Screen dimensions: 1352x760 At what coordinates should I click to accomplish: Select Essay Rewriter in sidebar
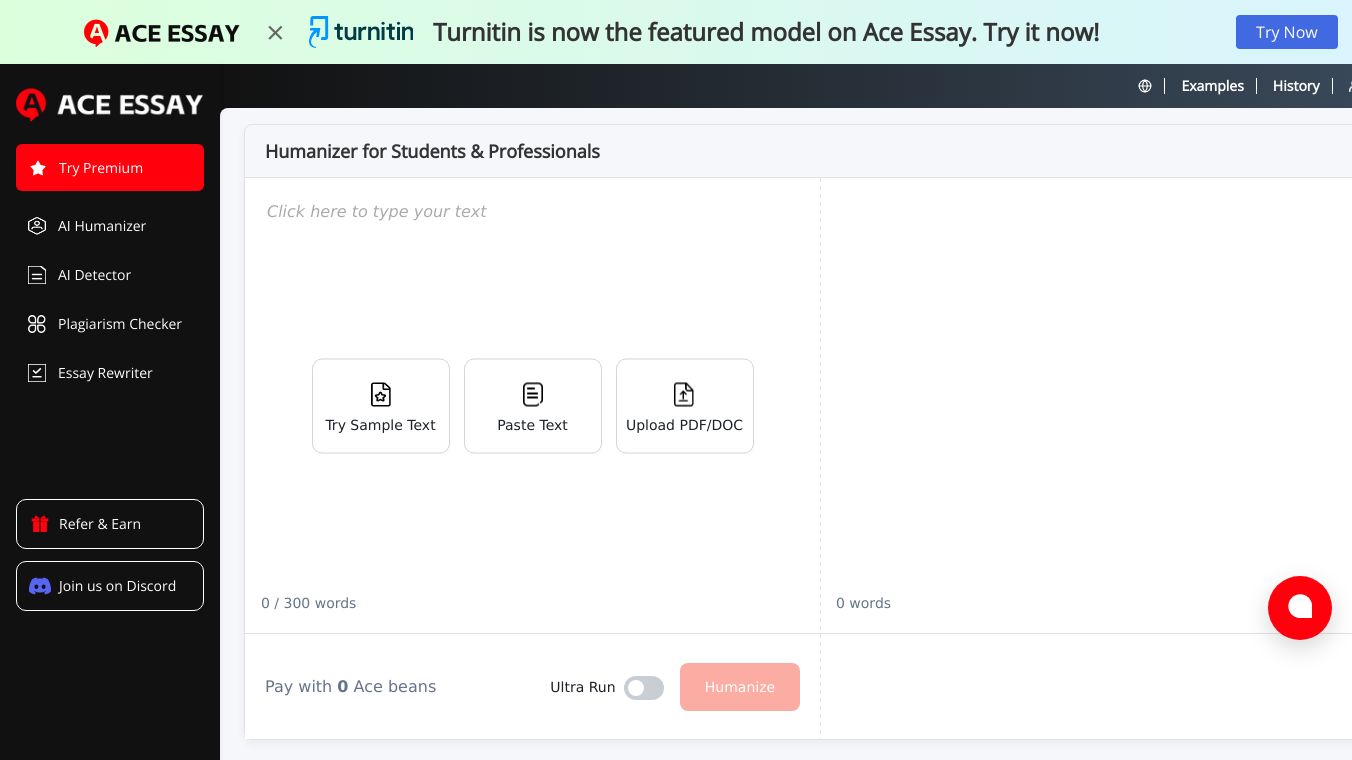point(105,373)
